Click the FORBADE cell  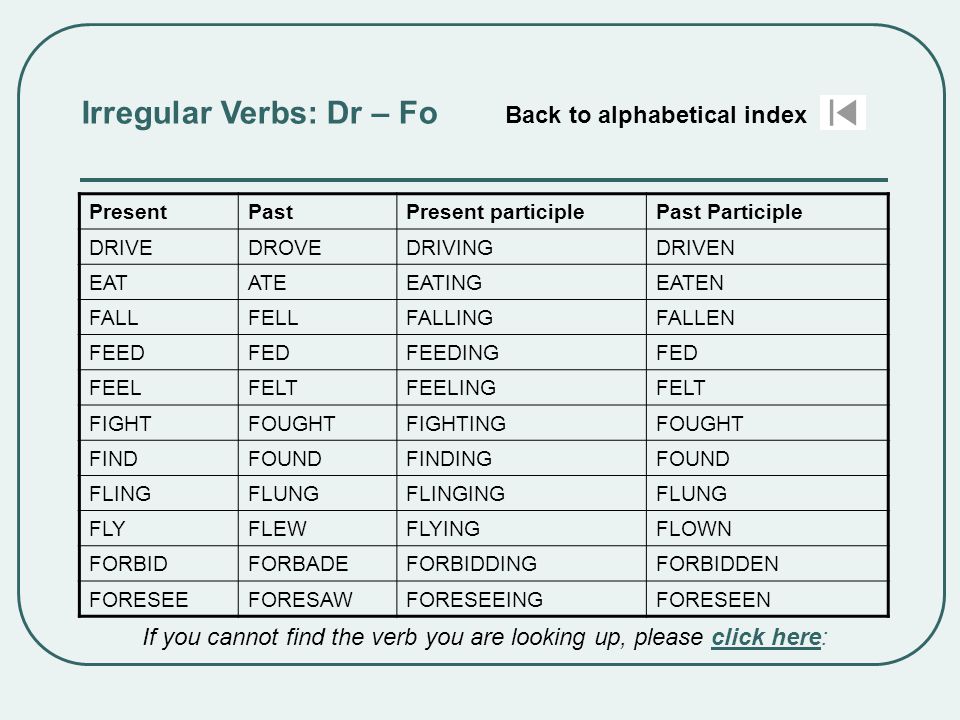coord(317,563)
